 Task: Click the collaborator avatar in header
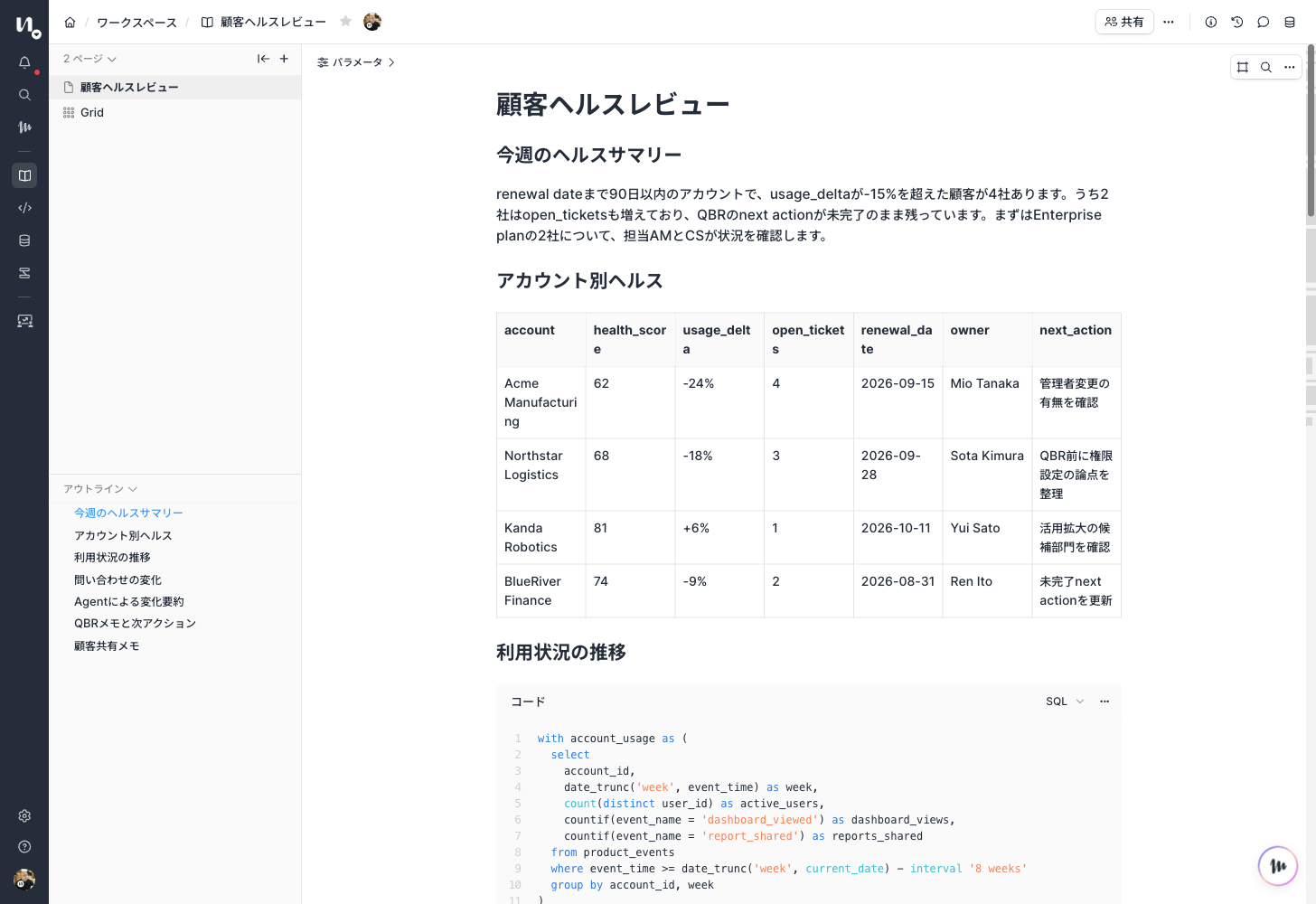(371, 22)
